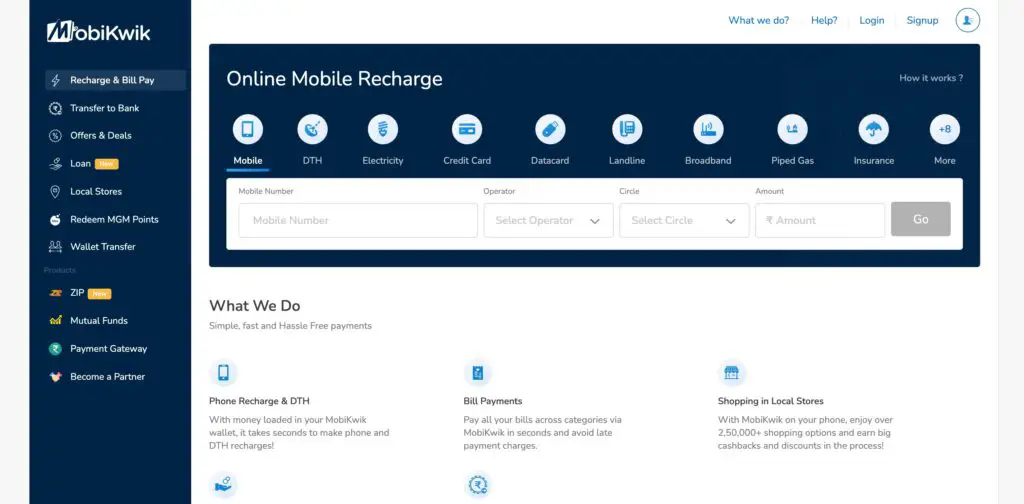The image size is (1024, 504).
Task: Click the grey Go button
Action: tap(921, 219)
